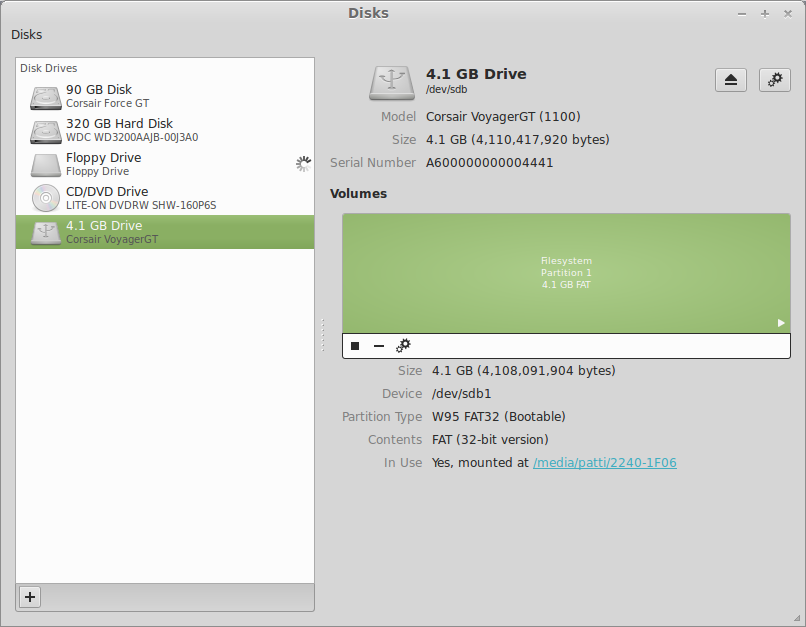Close the Disks window
806x627 pixels.
[x=787, y=14]
